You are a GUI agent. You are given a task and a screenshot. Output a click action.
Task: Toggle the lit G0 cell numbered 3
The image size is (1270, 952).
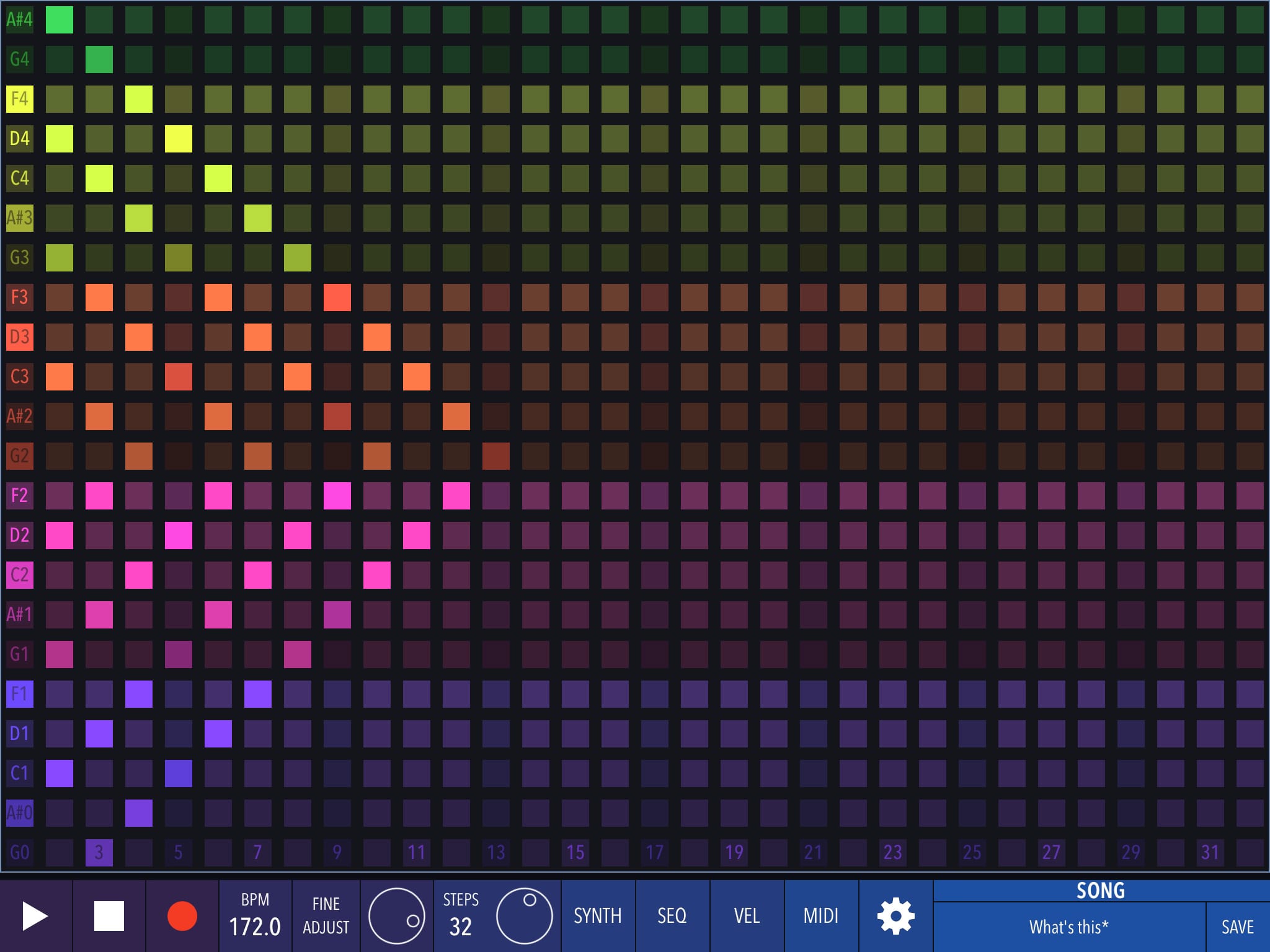coord(99,853)
